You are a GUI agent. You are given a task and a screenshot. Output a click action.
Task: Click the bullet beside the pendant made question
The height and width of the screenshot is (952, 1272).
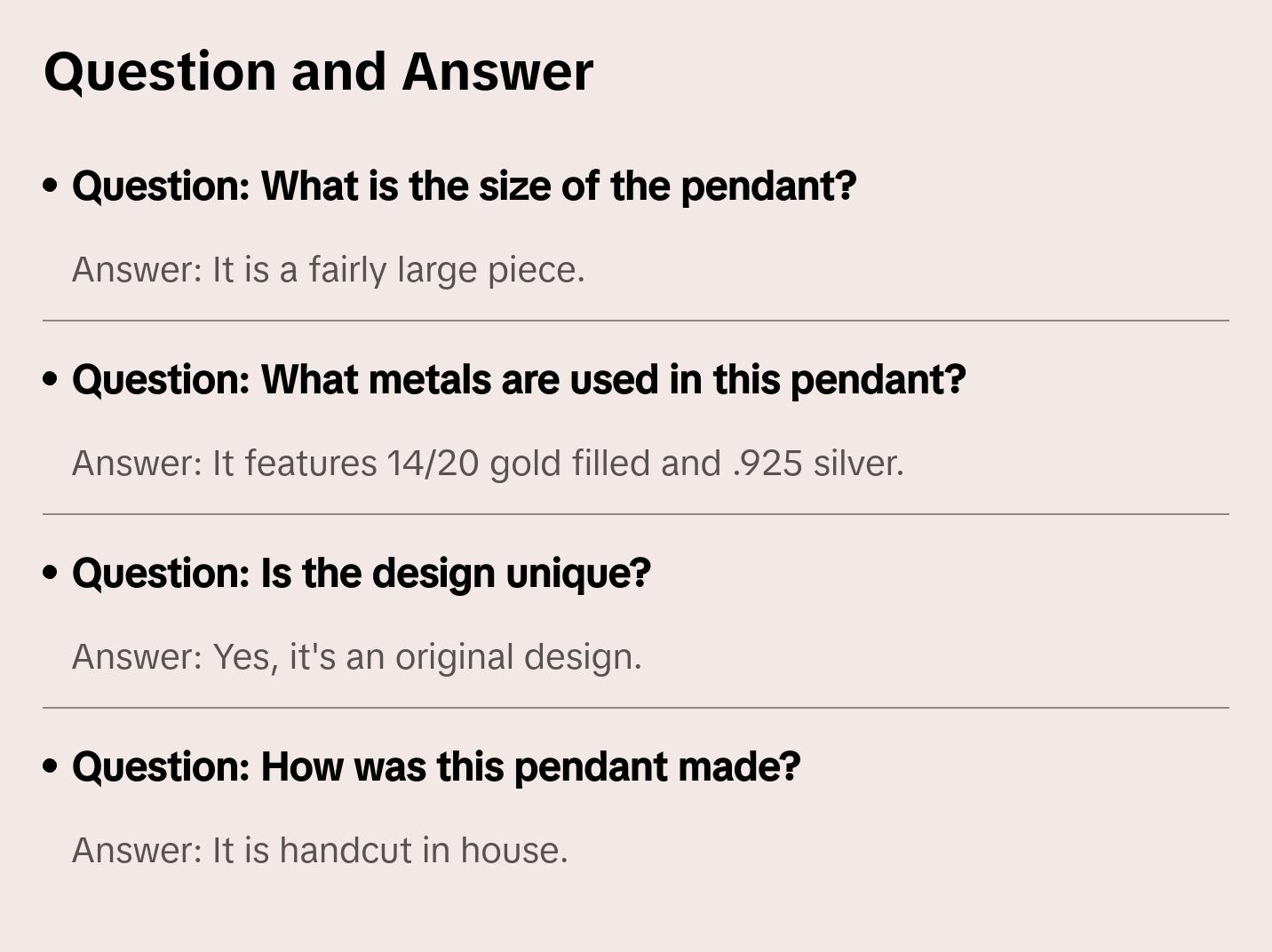pos(51,766)
